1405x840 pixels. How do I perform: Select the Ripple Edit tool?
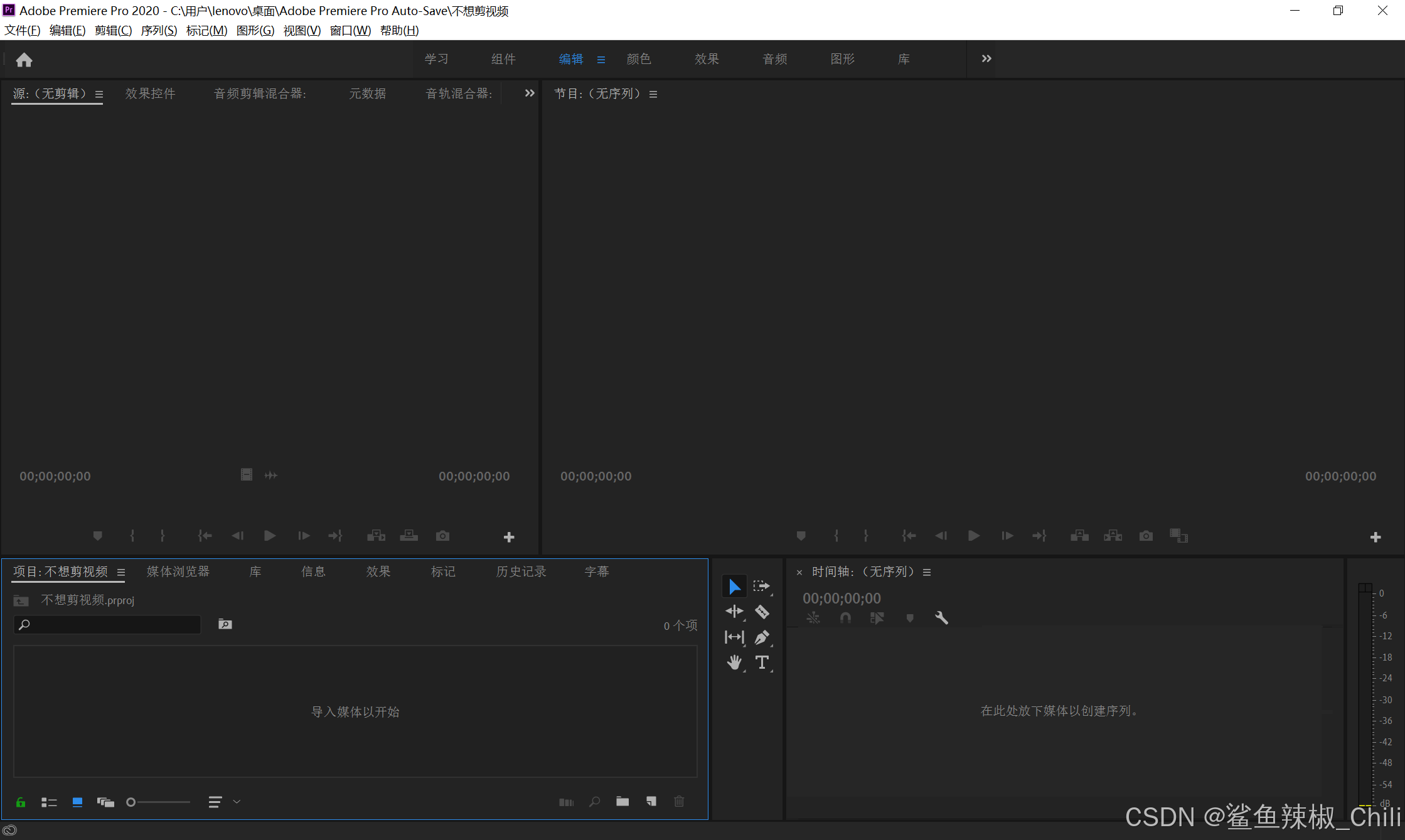point(734,612)
